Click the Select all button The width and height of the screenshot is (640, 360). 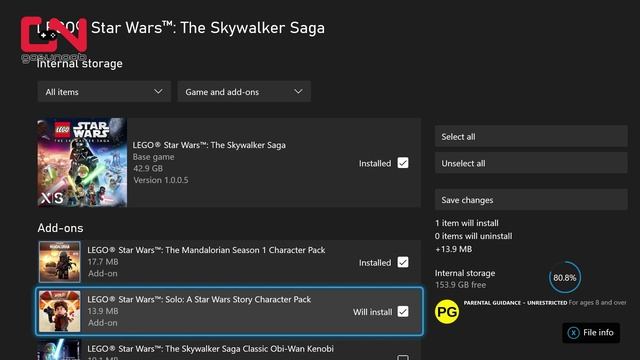coord(531,137)
